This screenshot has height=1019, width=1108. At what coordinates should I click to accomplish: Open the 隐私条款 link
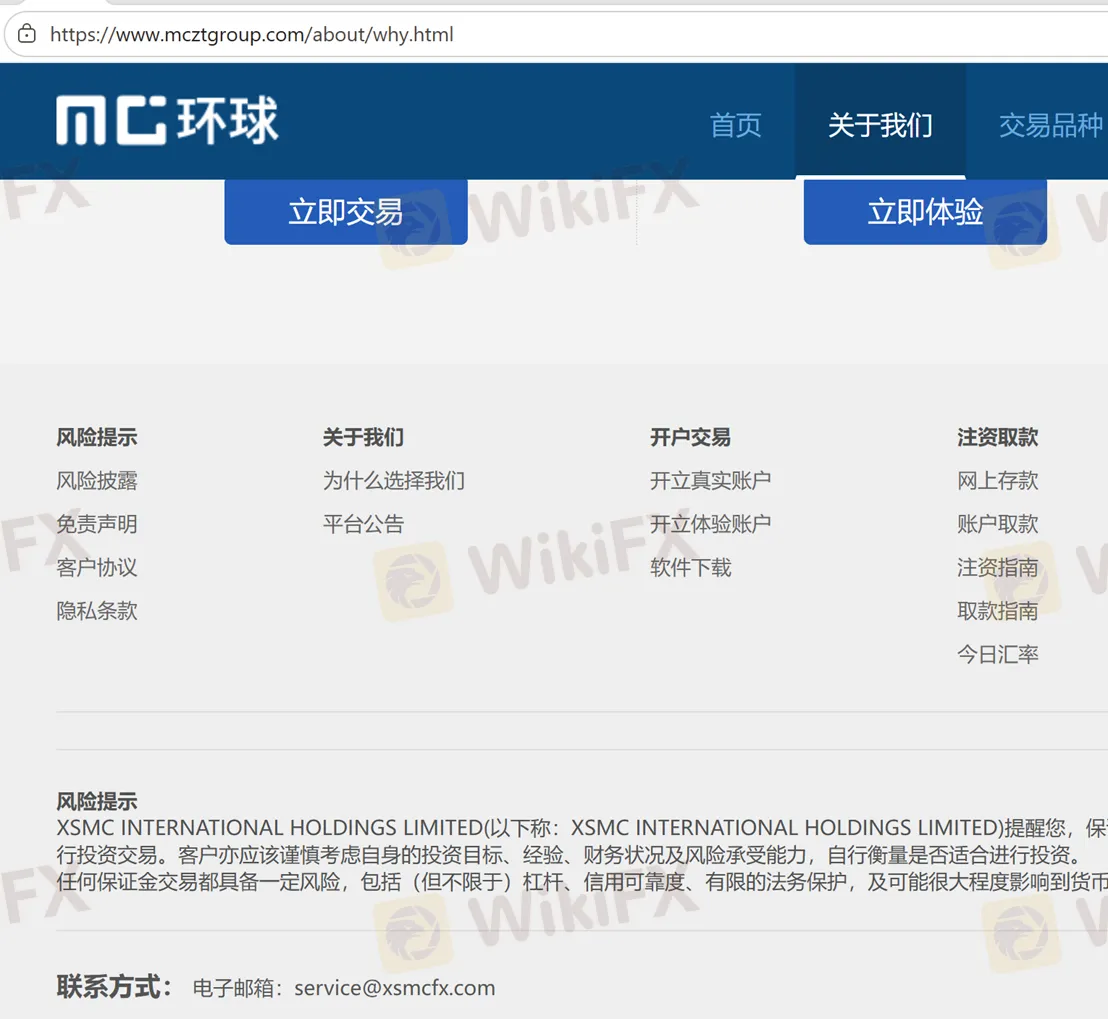(97, 611)
